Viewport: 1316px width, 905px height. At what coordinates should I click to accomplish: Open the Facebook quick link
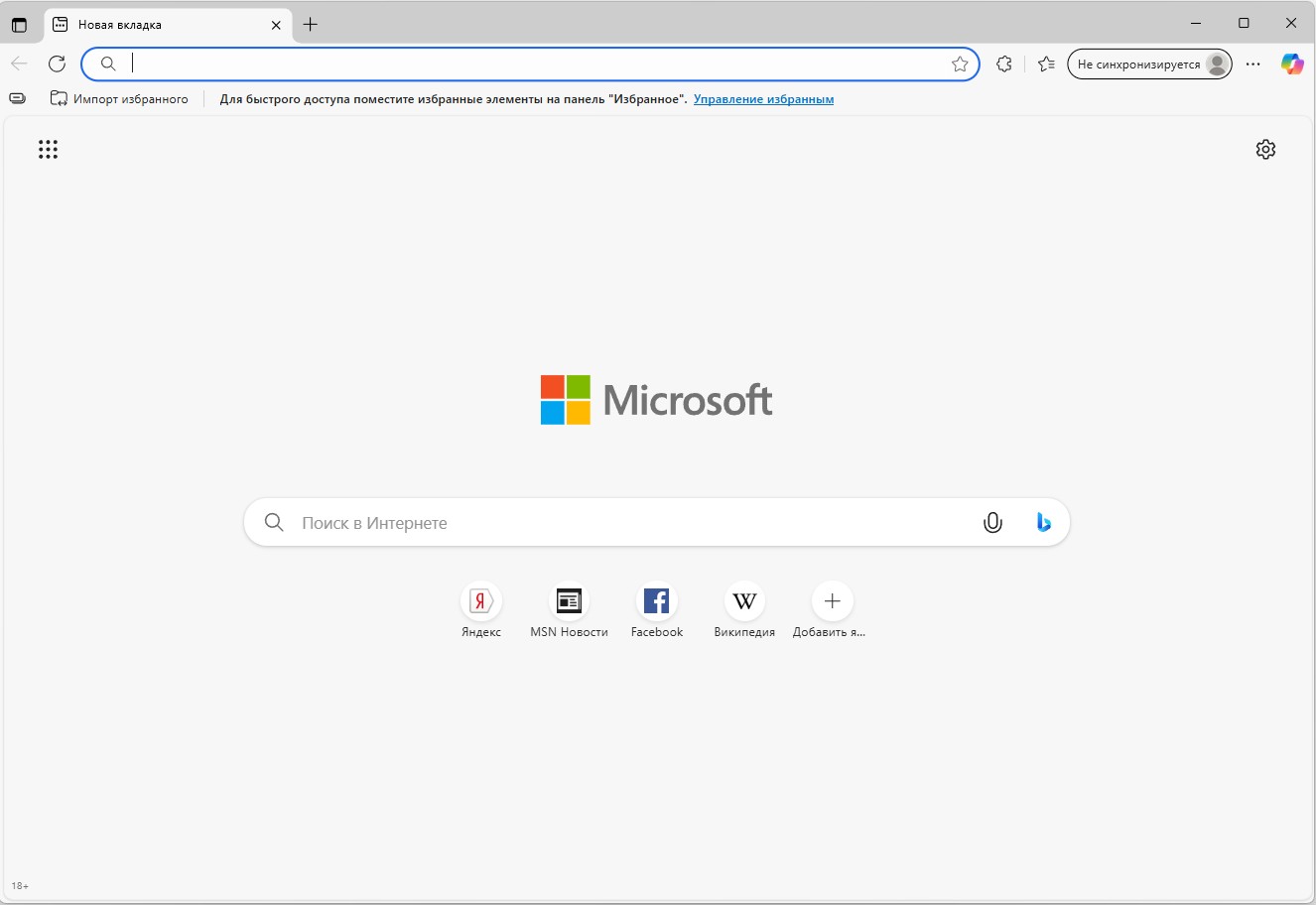tap(657, 601)
